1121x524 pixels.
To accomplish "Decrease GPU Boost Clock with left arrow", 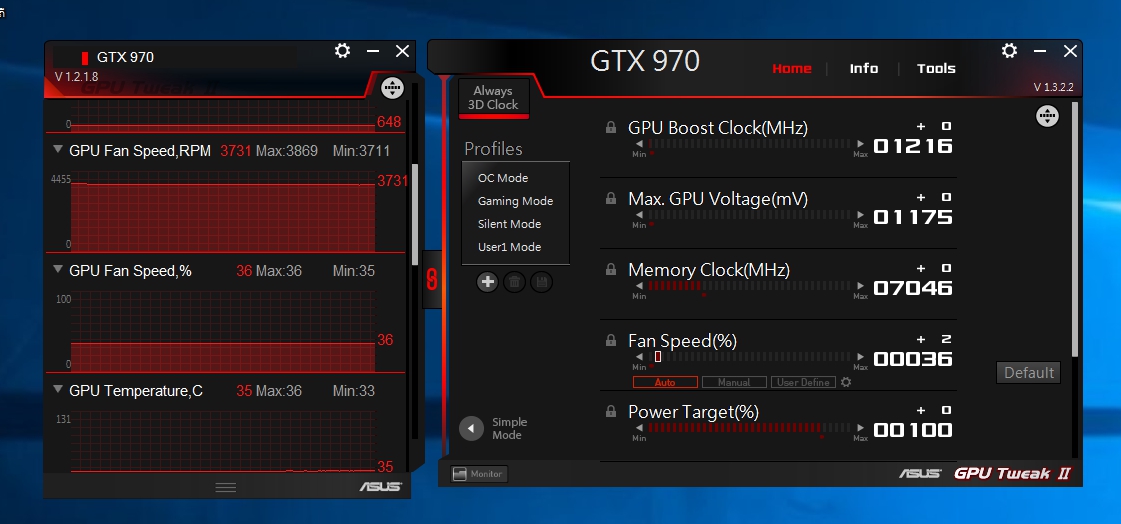I will [x=639, y=144].
